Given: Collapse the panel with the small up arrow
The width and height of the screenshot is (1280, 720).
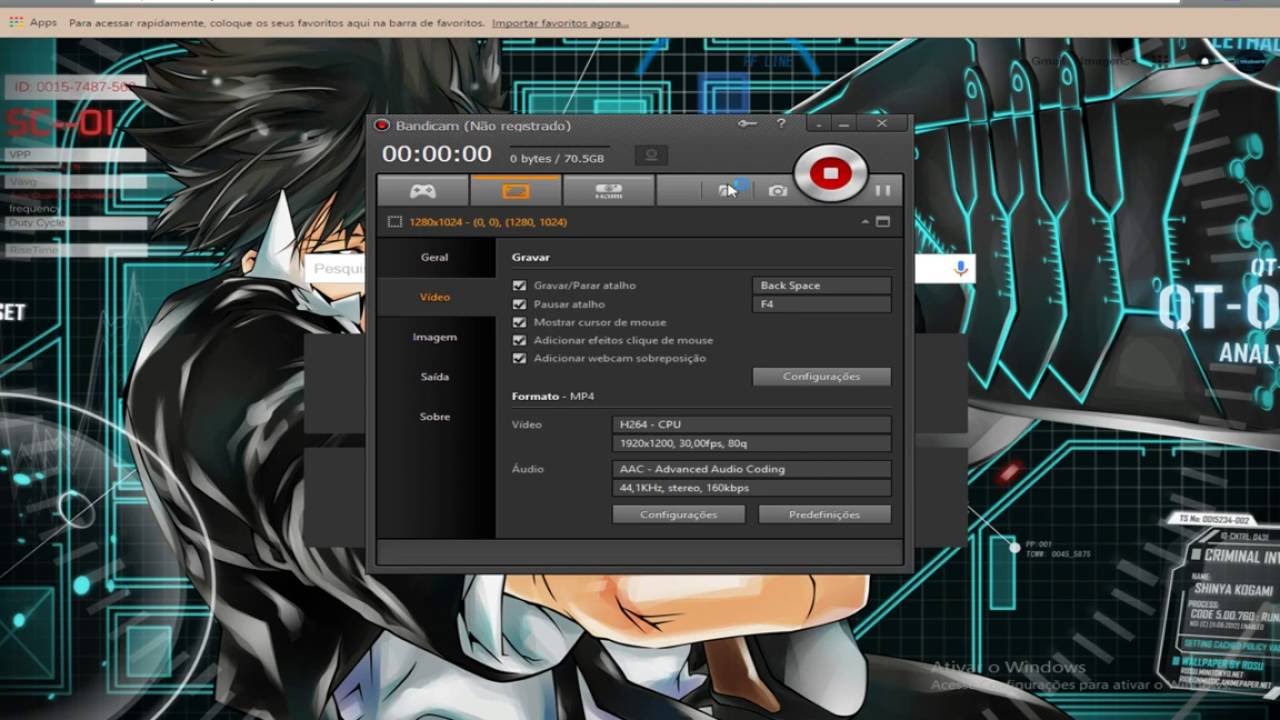Looking at the screenshot, I should pyautogui.click(x=865, y=222).
